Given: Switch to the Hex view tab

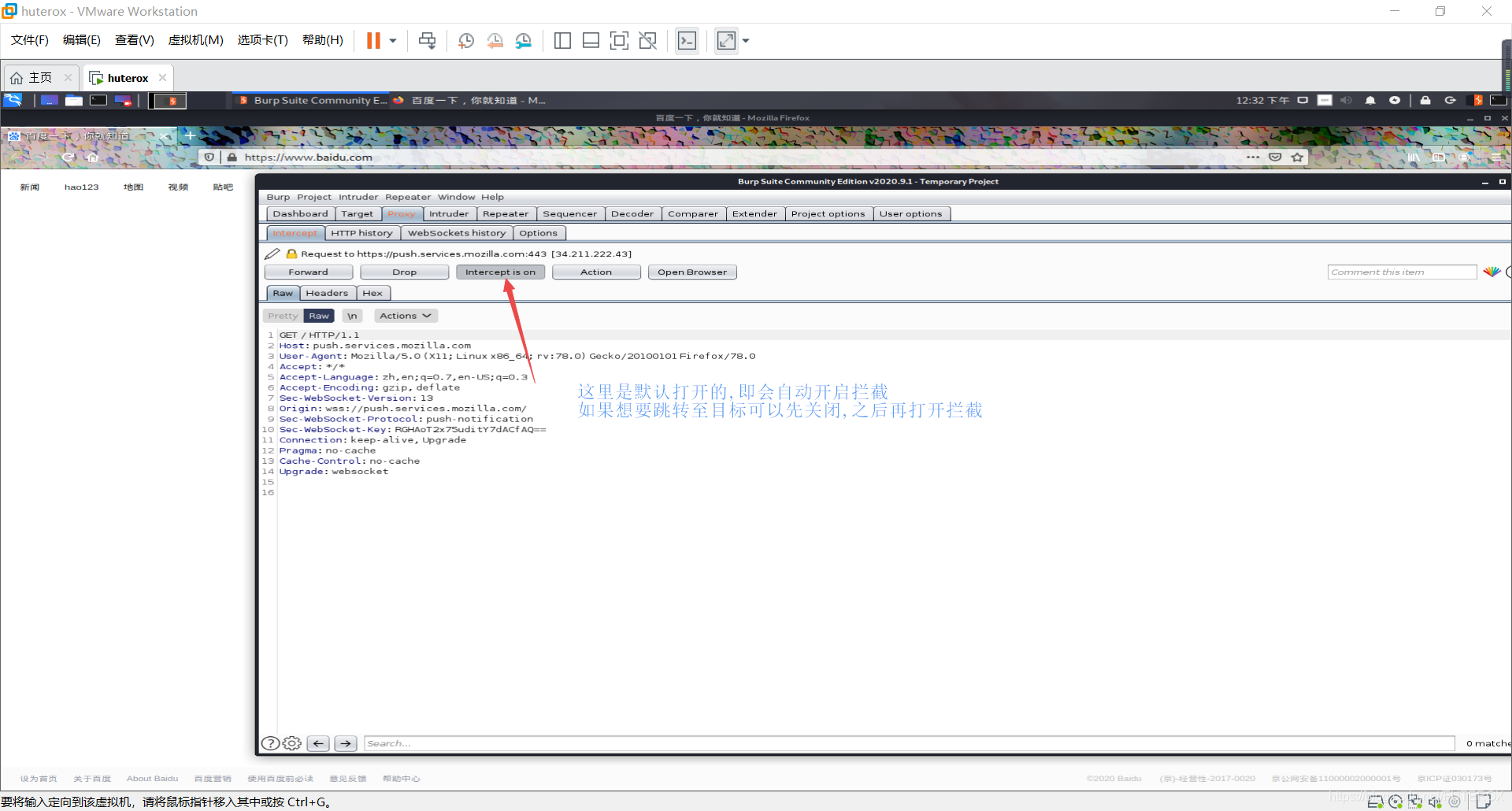Looking at the screenshot, I should 372,293.
